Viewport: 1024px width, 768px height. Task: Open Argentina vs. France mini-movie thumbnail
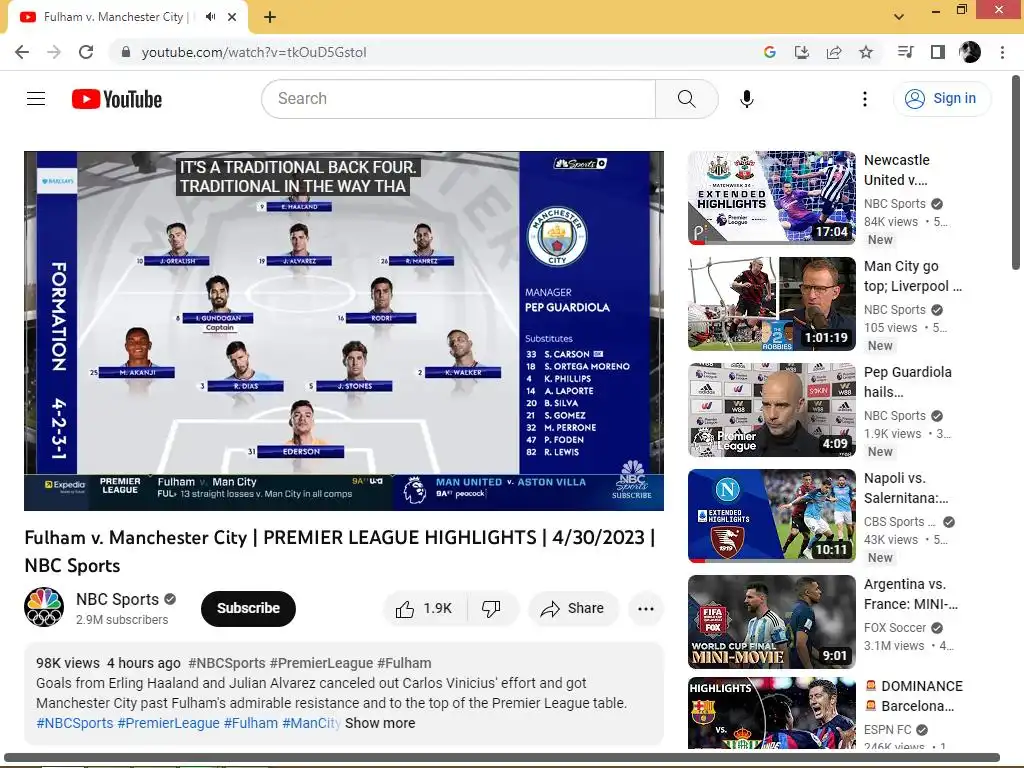tap(771, 622)
